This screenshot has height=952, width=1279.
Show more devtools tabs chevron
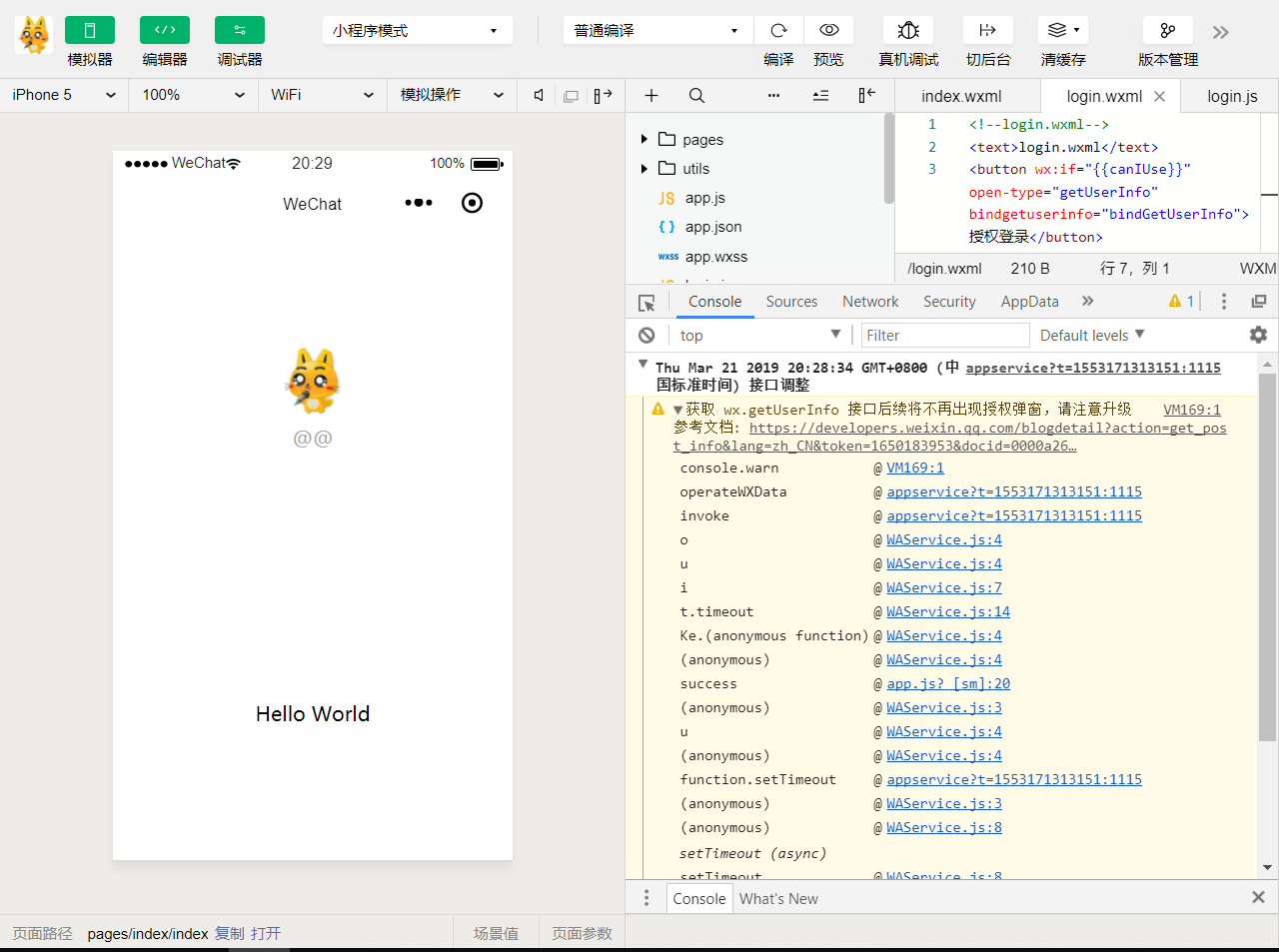(x=1088, y=301)
